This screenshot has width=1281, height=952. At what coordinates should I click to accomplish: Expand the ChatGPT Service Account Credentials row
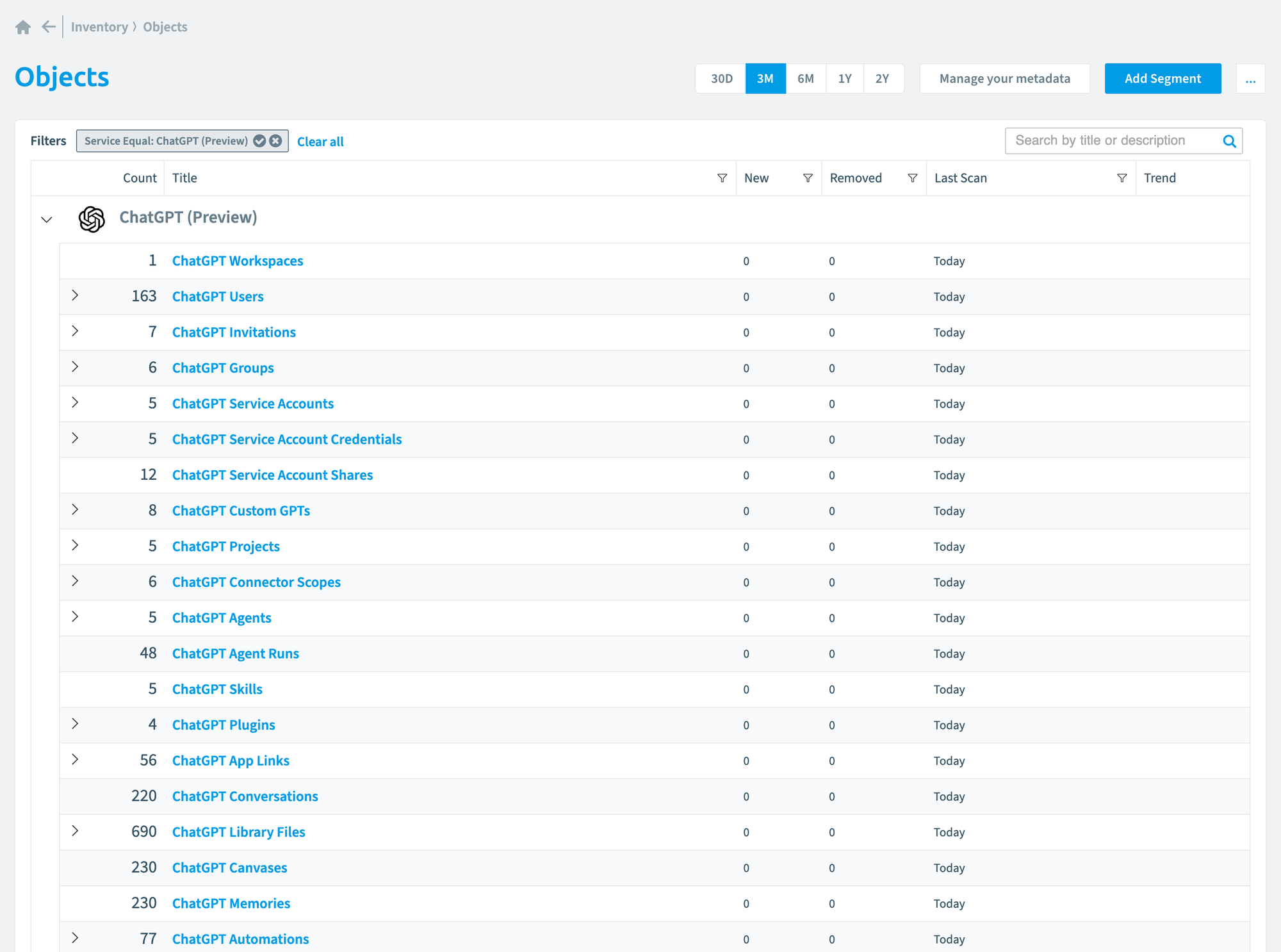(75, 438)
